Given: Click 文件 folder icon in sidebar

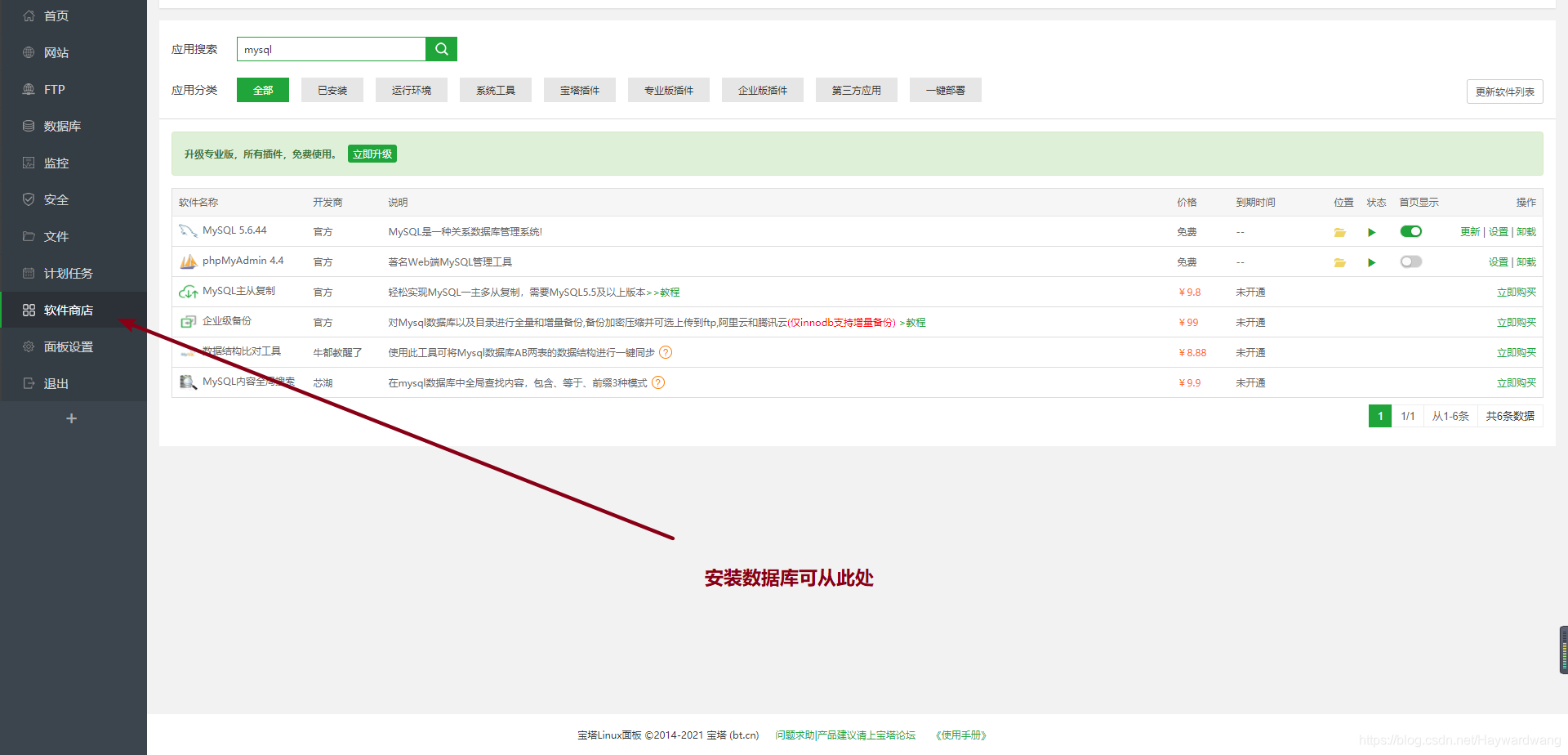Looking at the screenshot, I should coord(29,236).
